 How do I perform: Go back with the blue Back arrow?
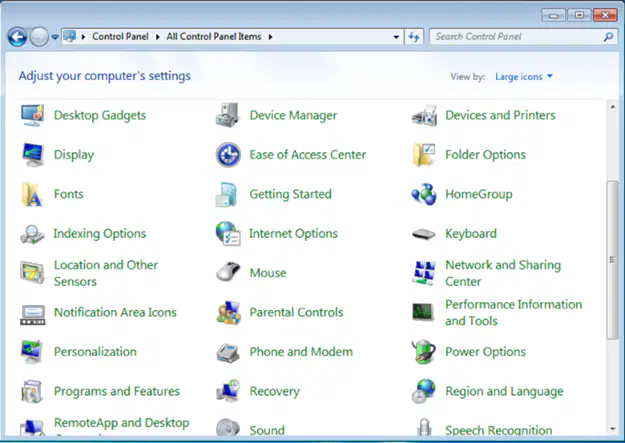pos(17,37)
